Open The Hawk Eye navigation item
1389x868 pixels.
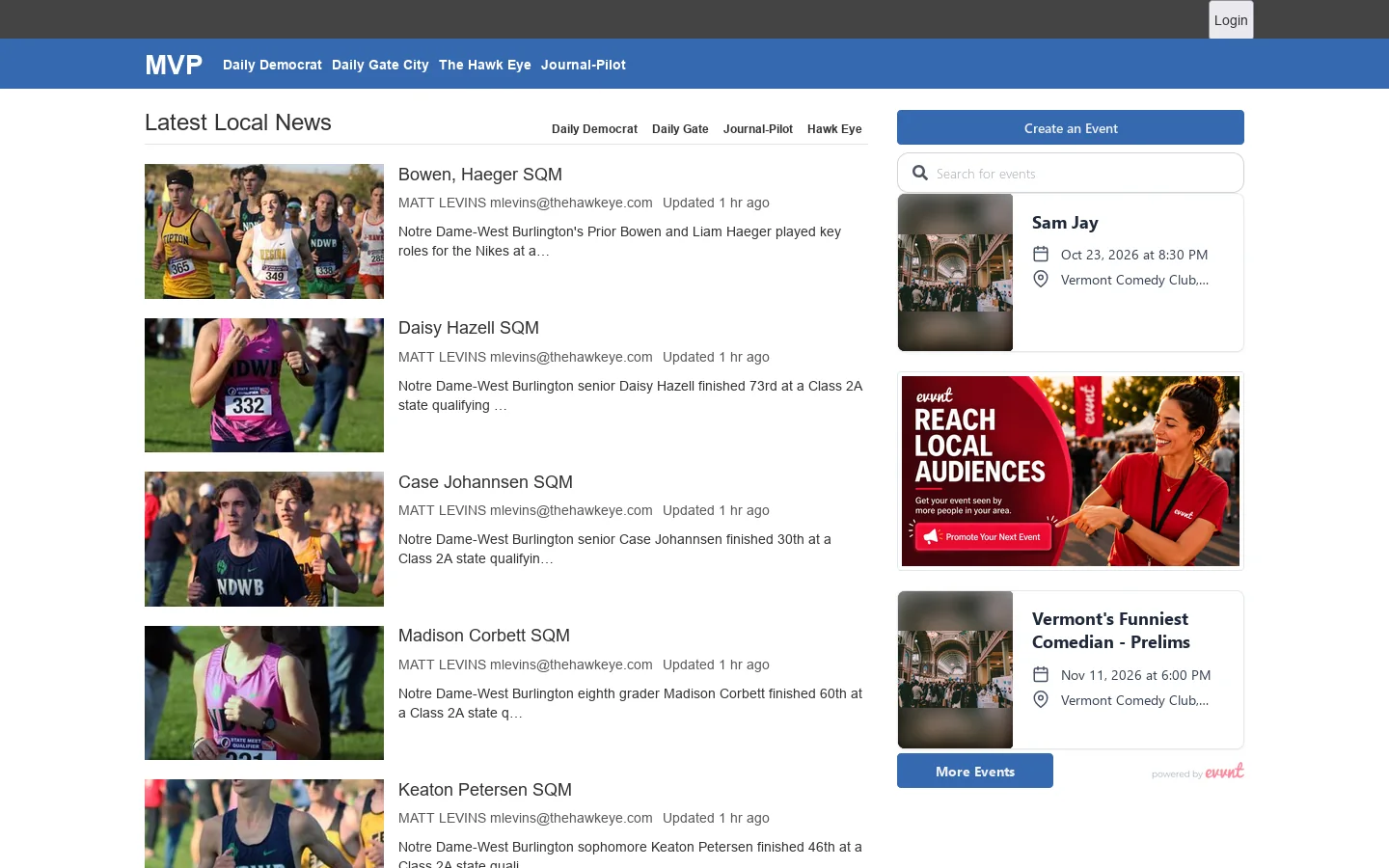click(x=485, y=65)
